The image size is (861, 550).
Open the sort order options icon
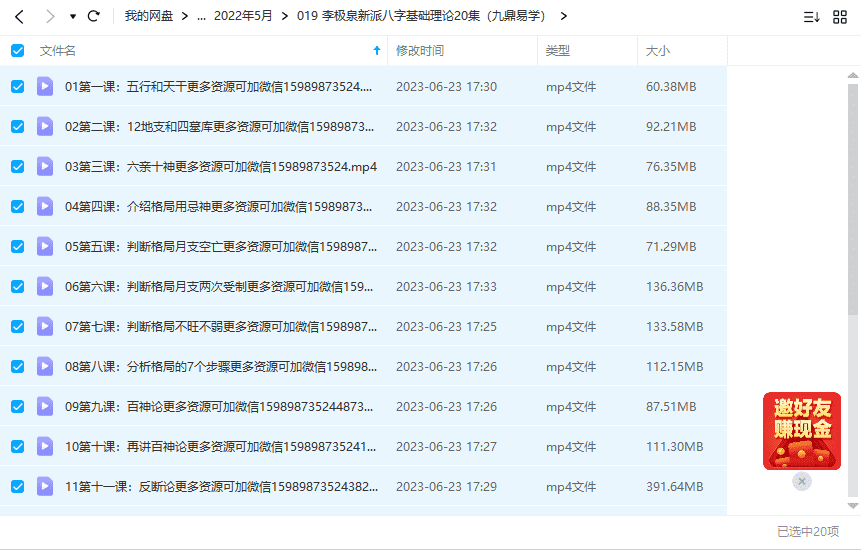click(x=811, y=16)
